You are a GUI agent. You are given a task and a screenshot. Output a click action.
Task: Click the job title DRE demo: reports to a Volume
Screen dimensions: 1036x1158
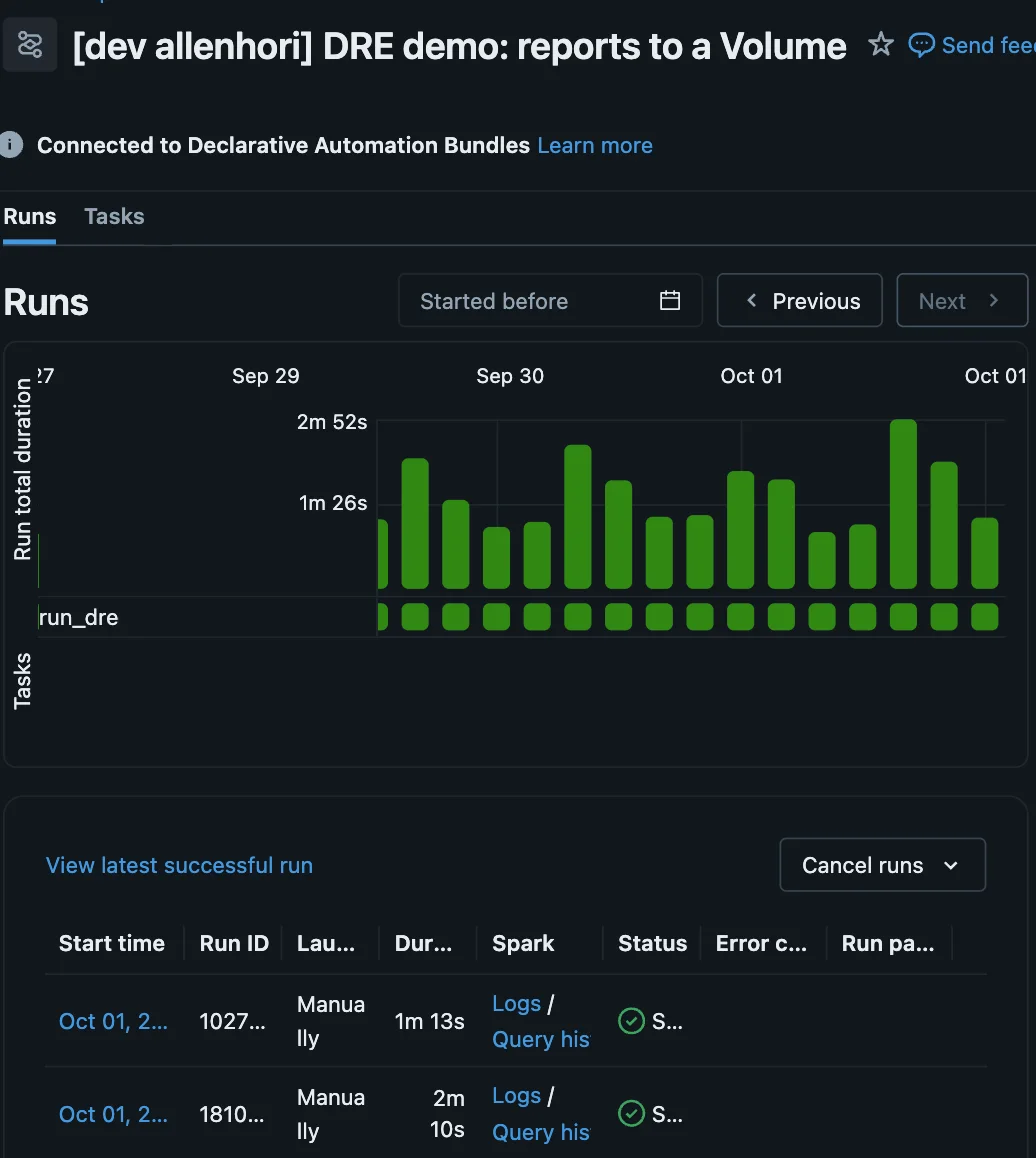pyautogui.click(x=459, y=46)
